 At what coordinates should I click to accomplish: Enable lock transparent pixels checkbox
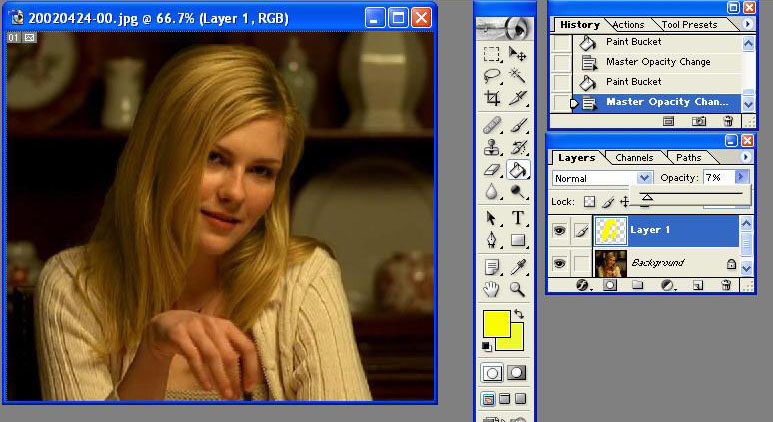pyautogui.click(x=590, y=202)
